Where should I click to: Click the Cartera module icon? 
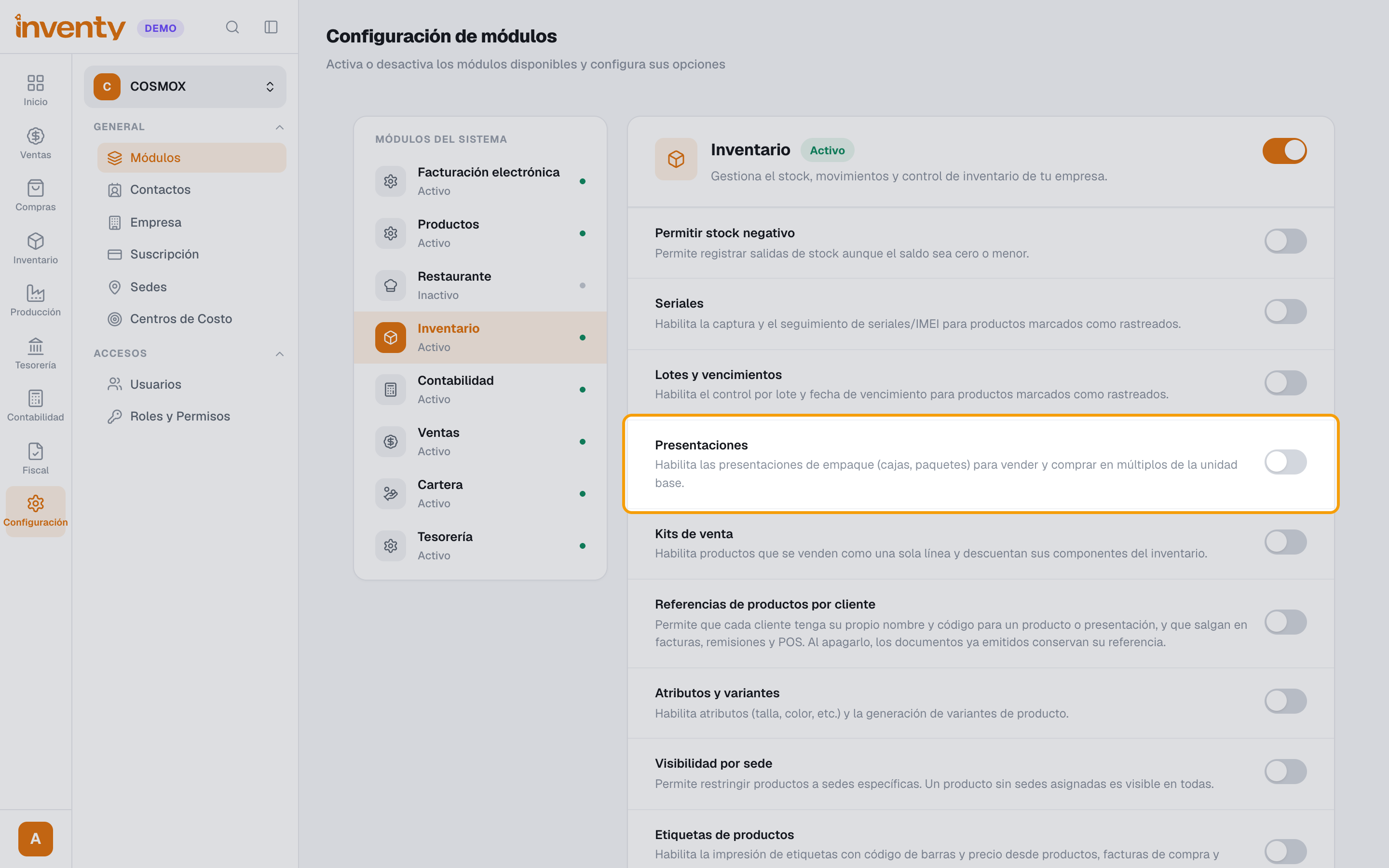click(390, 494)
